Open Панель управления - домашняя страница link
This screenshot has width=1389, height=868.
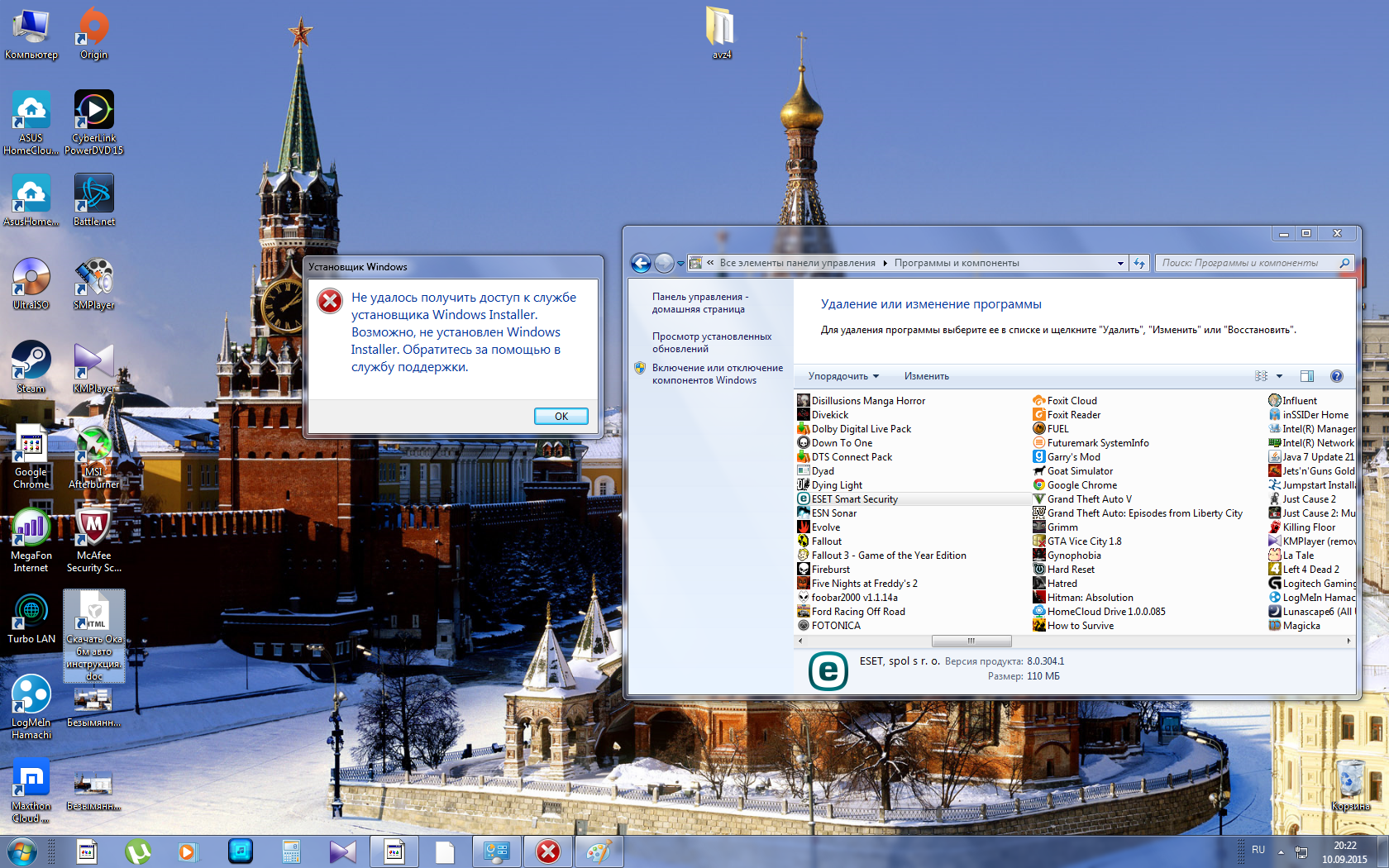pyautogui.click(x=699, y=303)
